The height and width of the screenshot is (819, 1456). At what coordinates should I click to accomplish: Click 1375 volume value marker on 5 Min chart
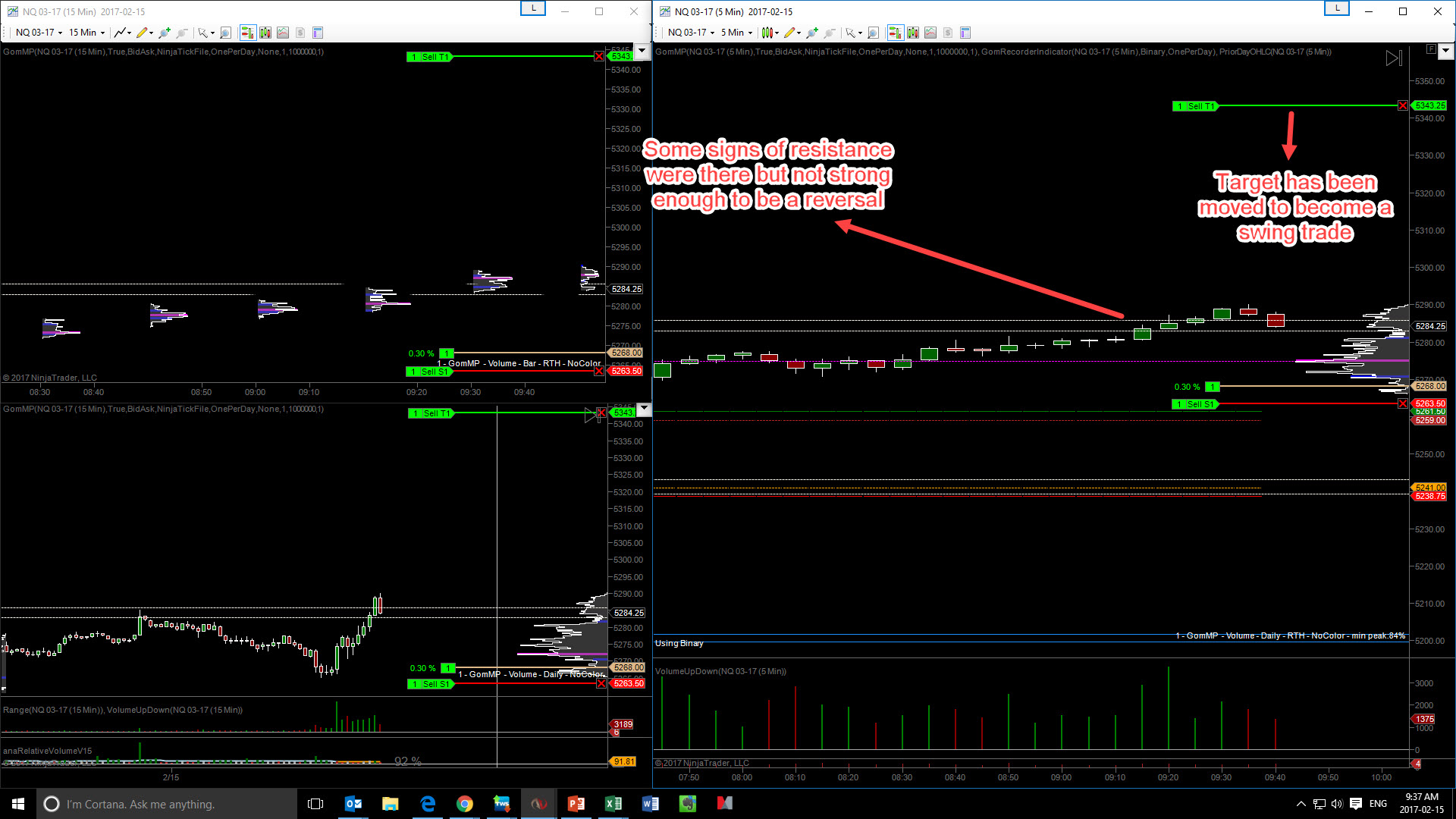click(1424, 719)
